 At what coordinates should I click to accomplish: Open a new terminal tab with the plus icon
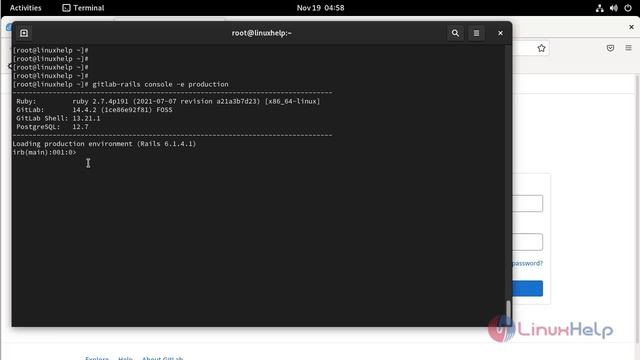(x=24, y=33)
